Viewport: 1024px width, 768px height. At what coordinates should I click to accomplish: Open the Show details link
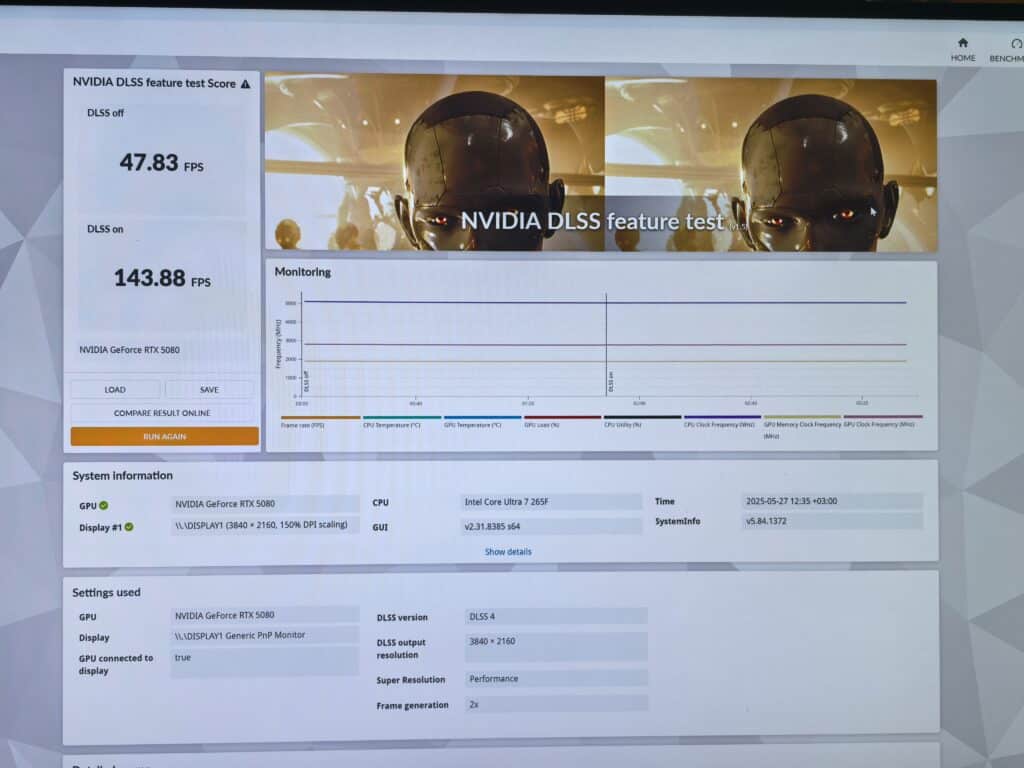pyautogui.click(x=508, y=552)
